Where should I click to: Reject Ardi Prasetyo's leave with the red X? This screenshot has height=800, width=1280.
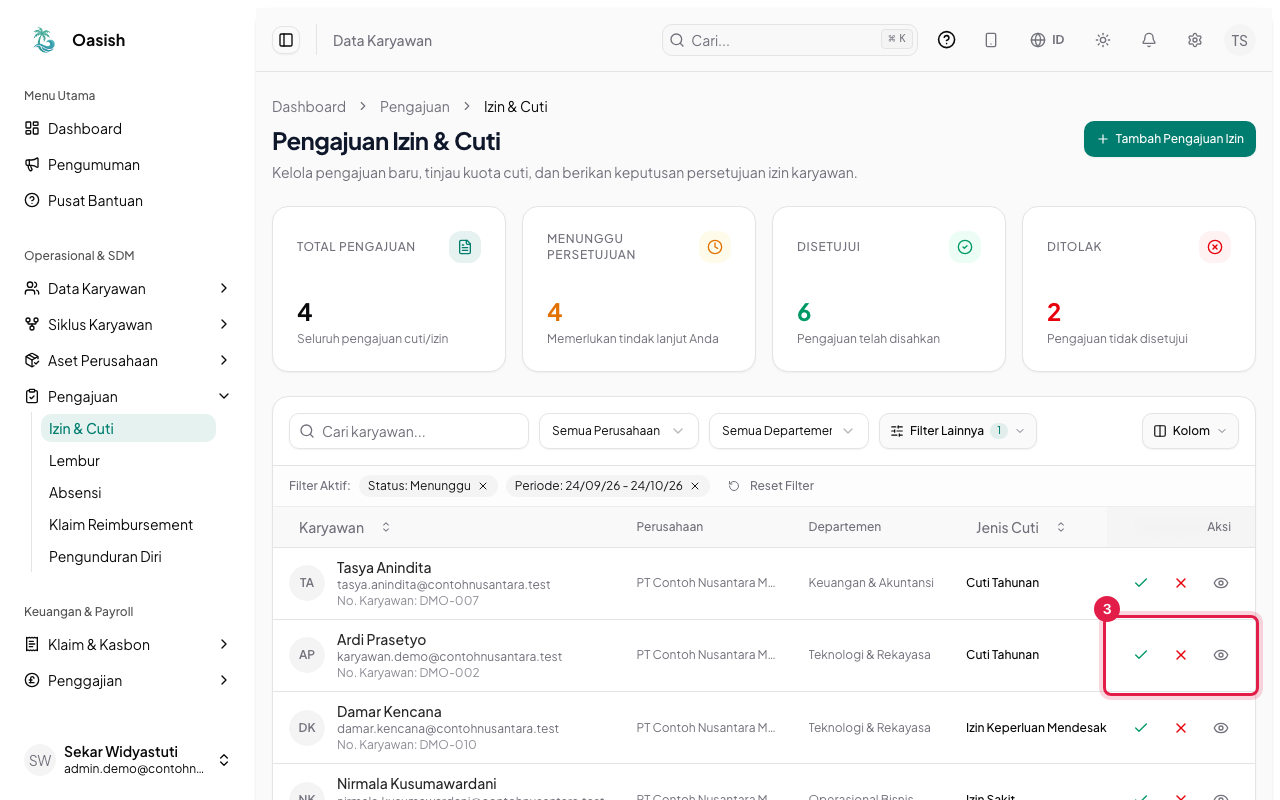[x=1181, y=655]
